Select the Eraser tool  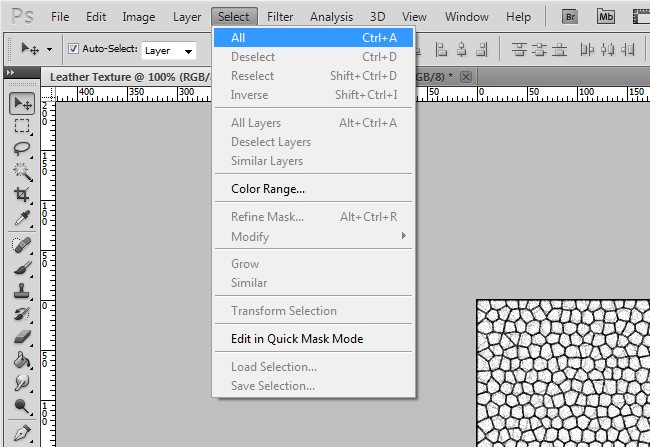coord(22,337)
